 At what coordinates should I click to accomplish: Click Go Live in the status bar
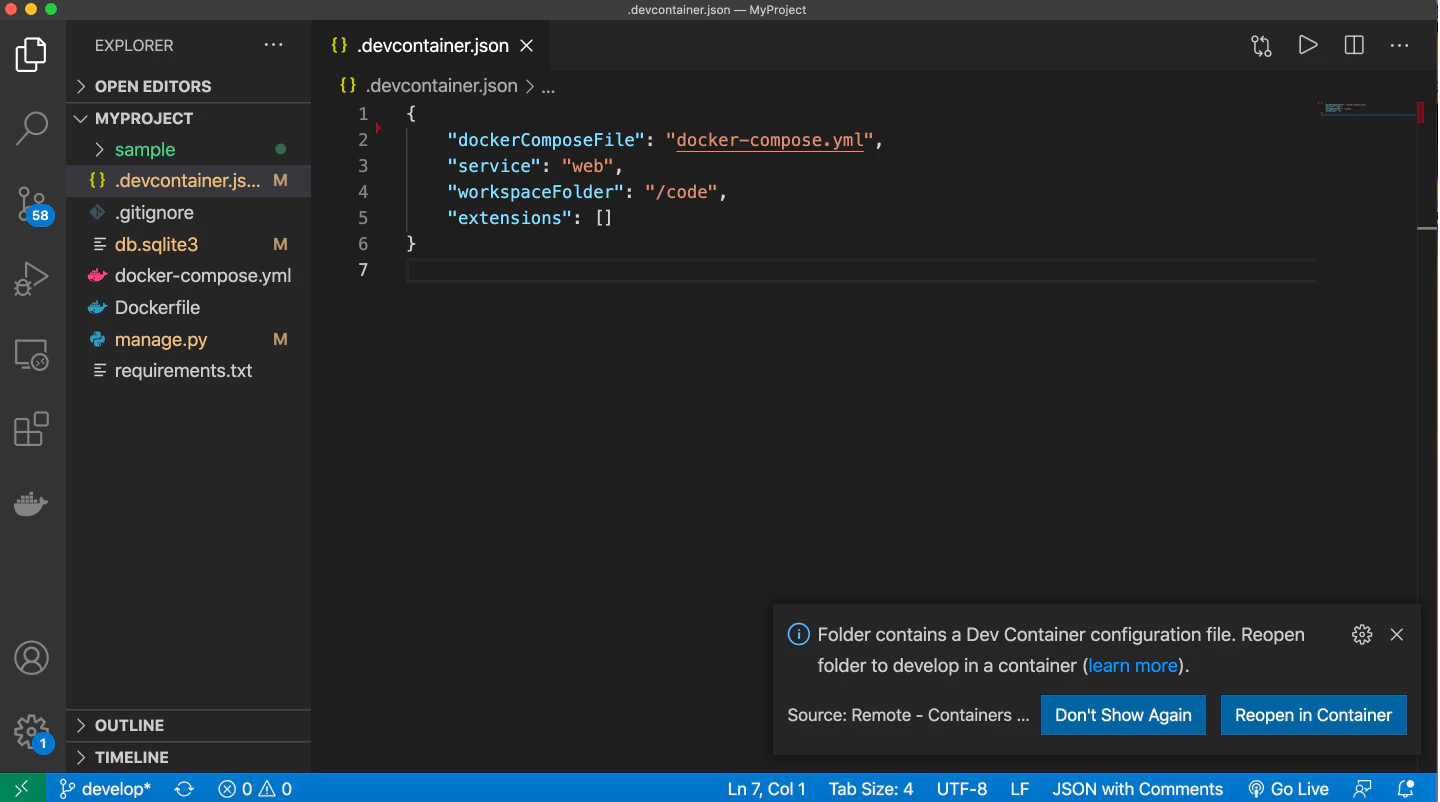click(x=1289, y=789)
